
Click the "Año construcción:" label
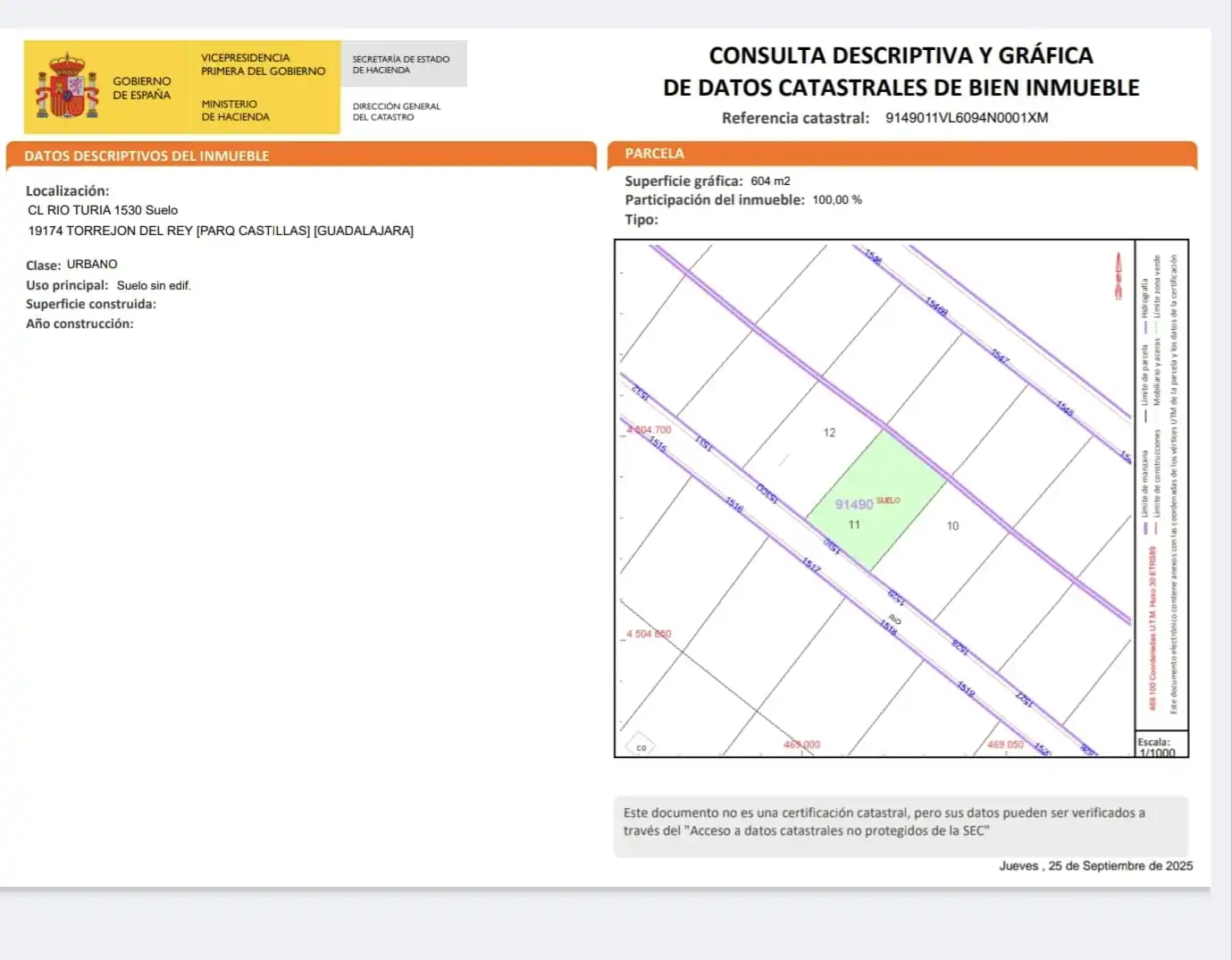point(80,324)
